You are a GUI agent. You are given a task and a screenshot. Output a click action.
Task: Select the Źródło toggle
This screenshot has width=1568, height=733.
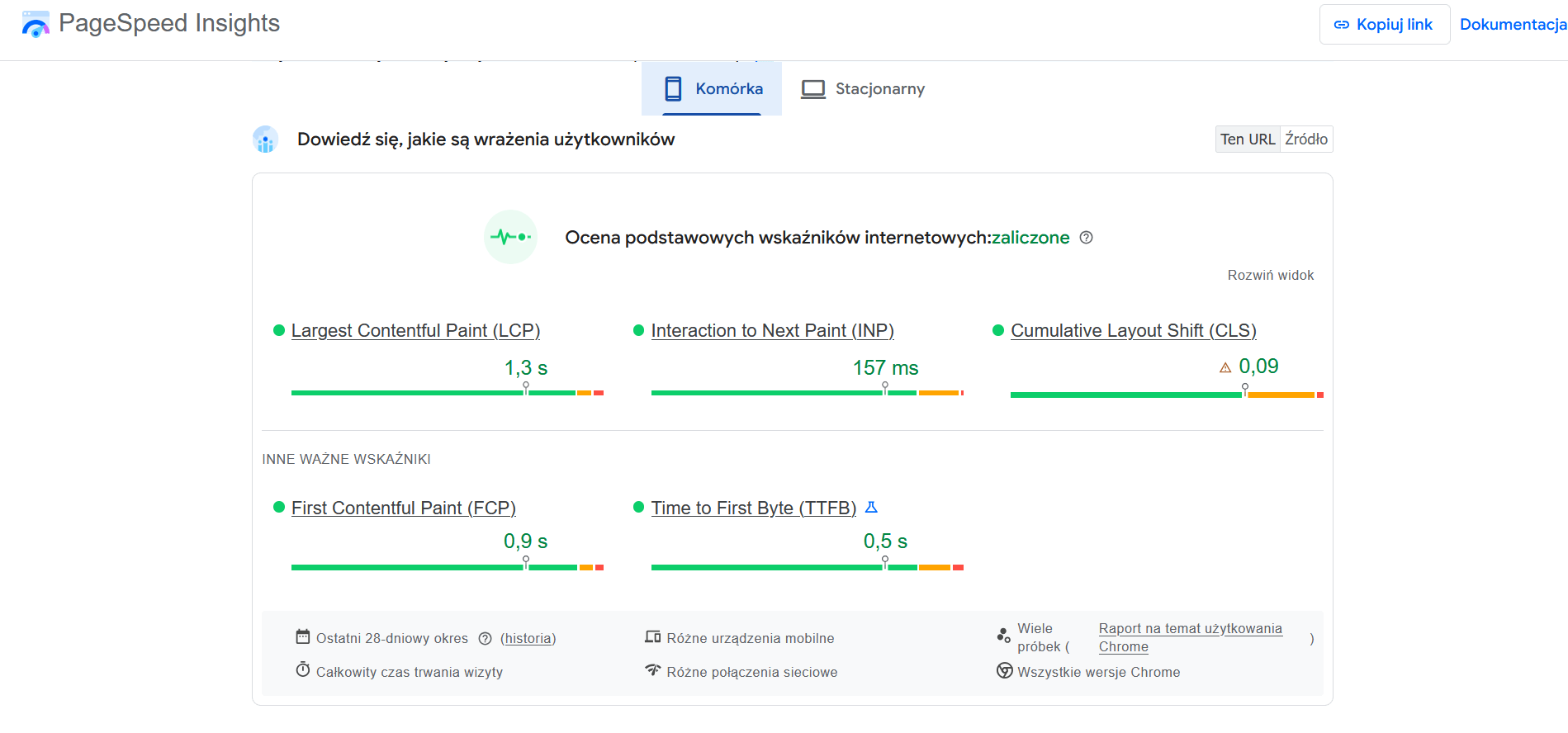(1306, 140)
